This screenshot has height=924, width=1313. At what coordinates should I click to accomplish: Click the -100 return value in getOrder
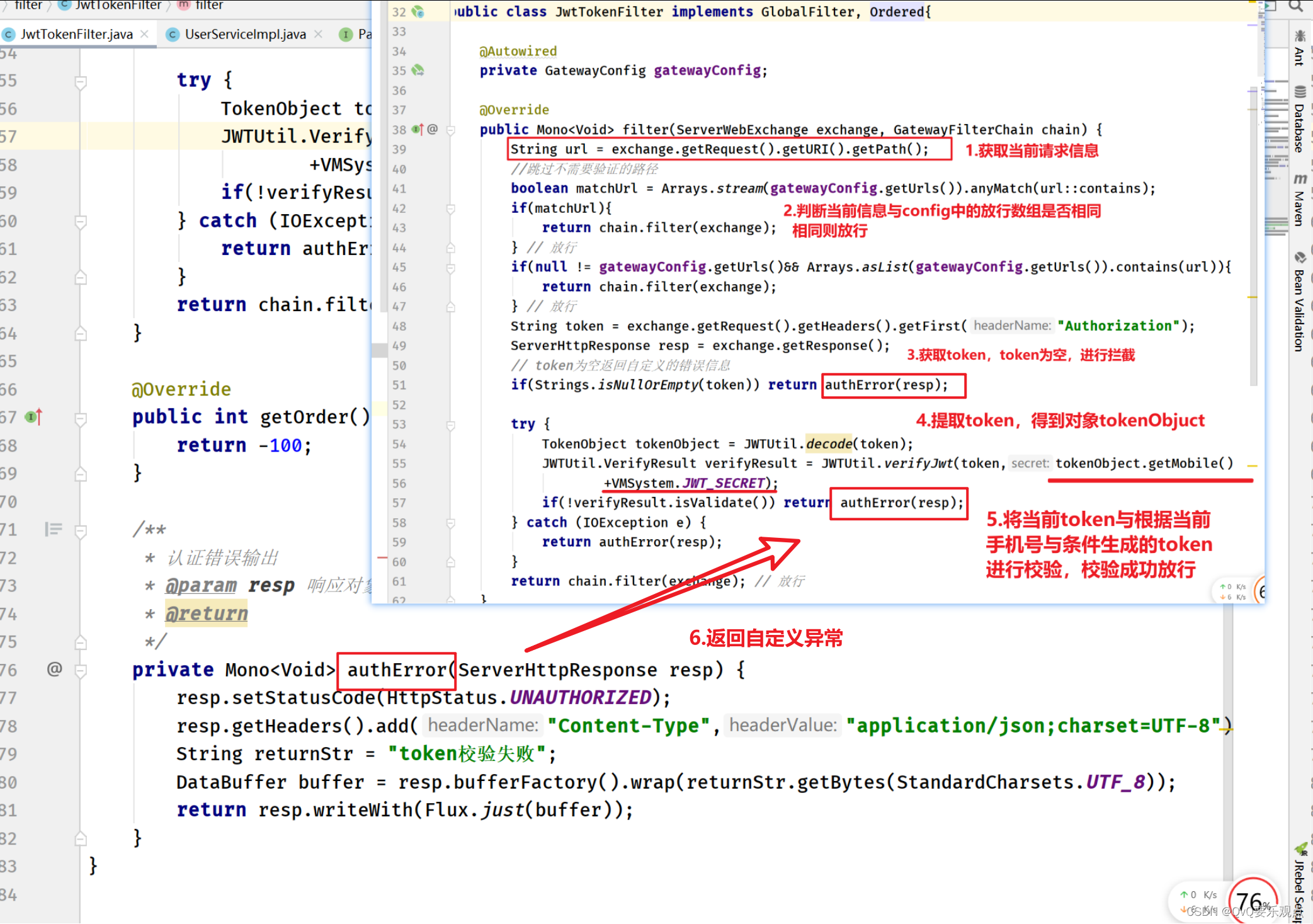[280, 445]
